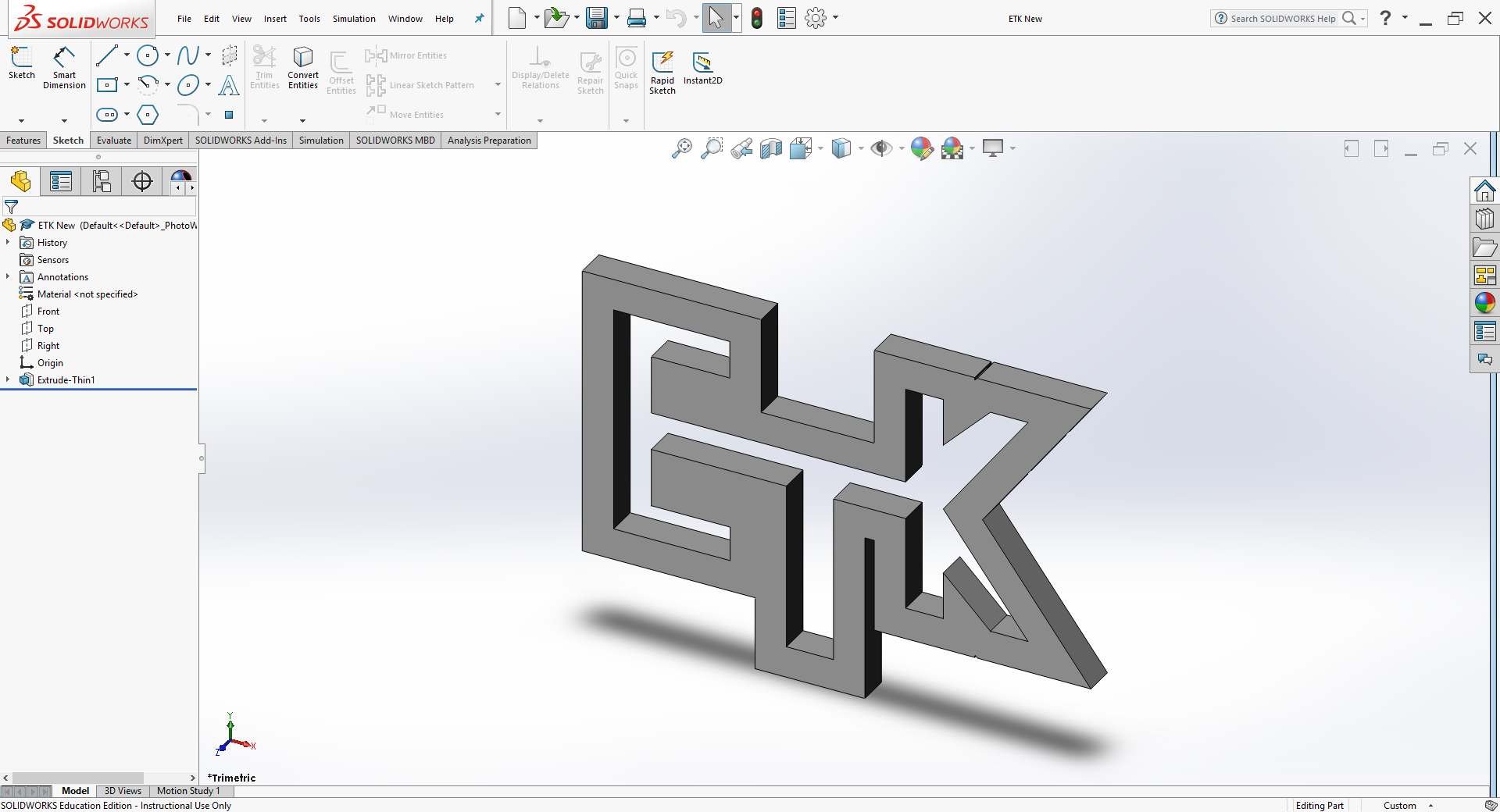Open the Tools menu
1500x812 pixels.
309,19
